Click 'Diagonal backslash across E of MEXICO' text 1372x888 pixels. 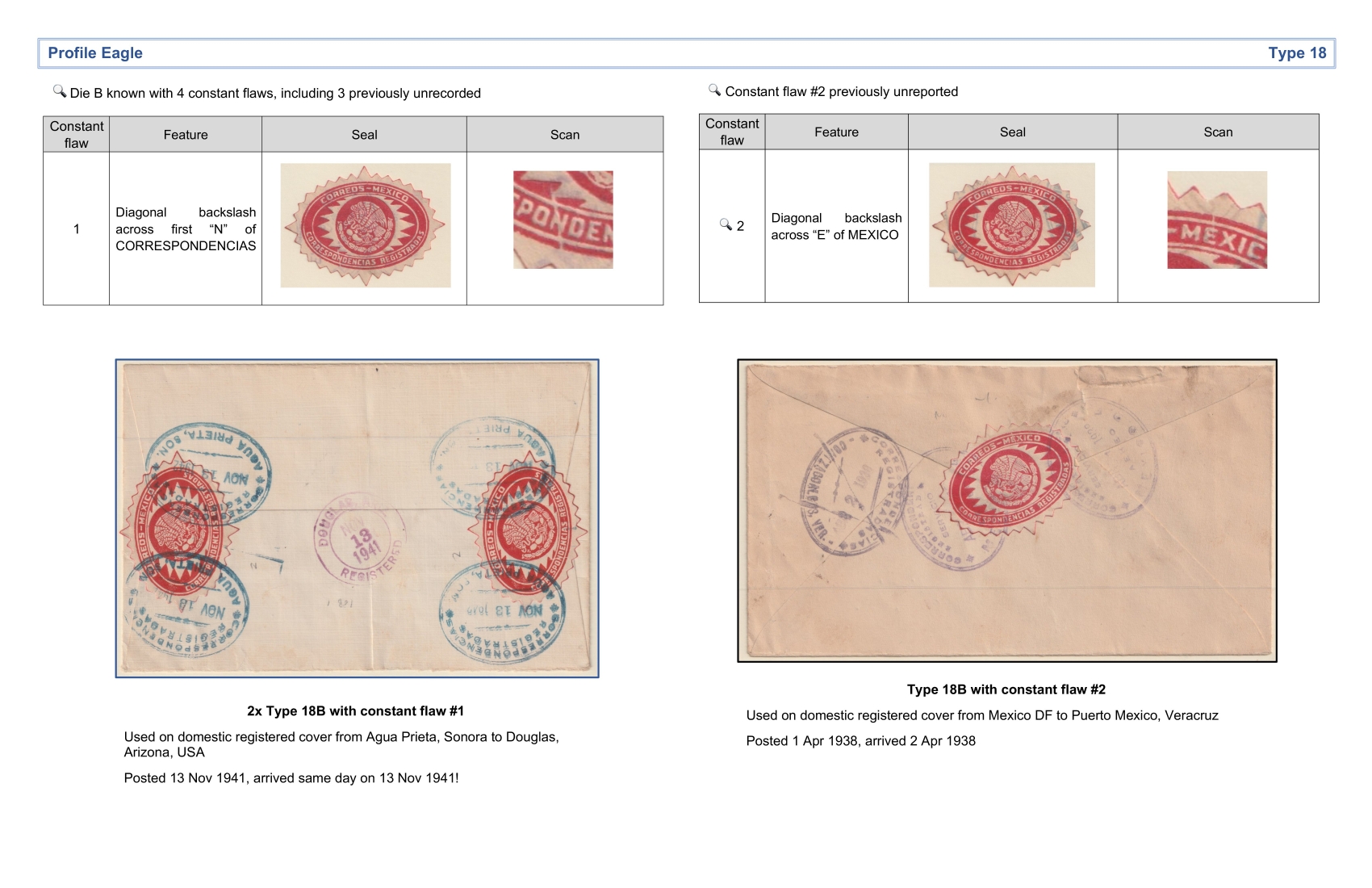835,227
